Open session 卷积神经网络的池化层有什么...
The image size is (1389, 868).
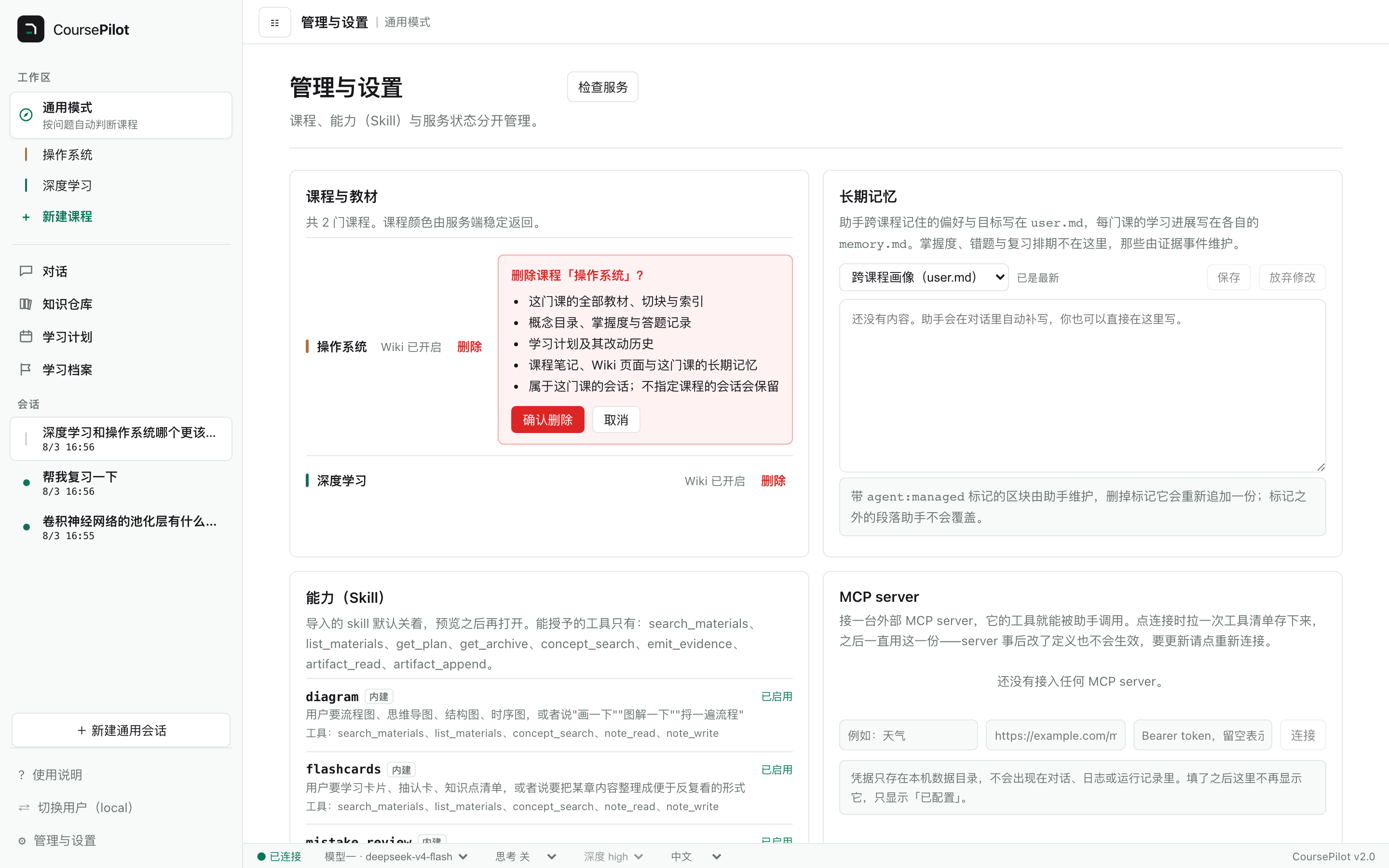121,527
